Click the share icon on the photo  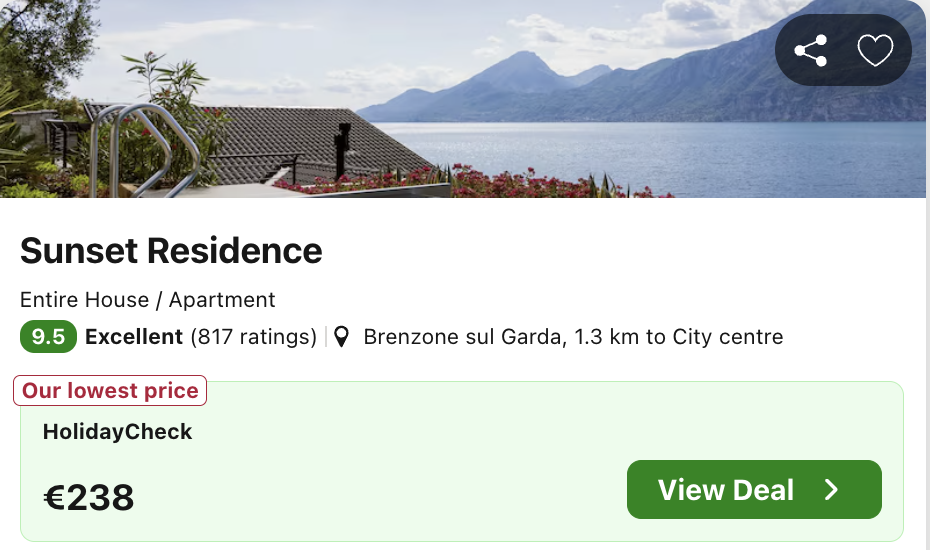pyautogui.click(x=811, y=50)
